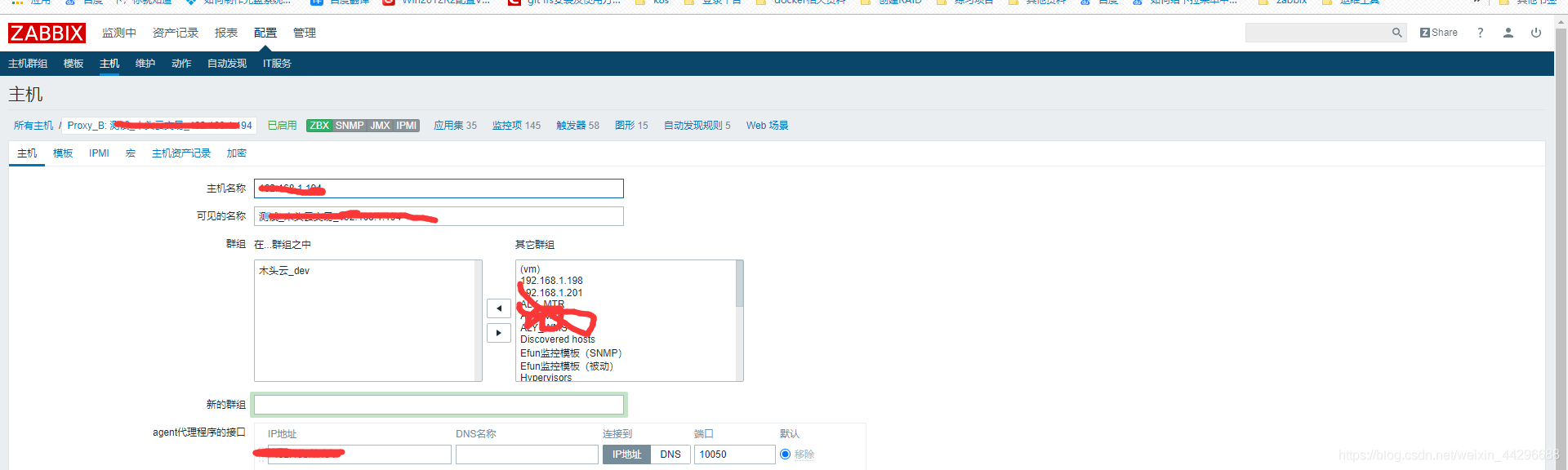Click the 主机名称 input field

439,188
